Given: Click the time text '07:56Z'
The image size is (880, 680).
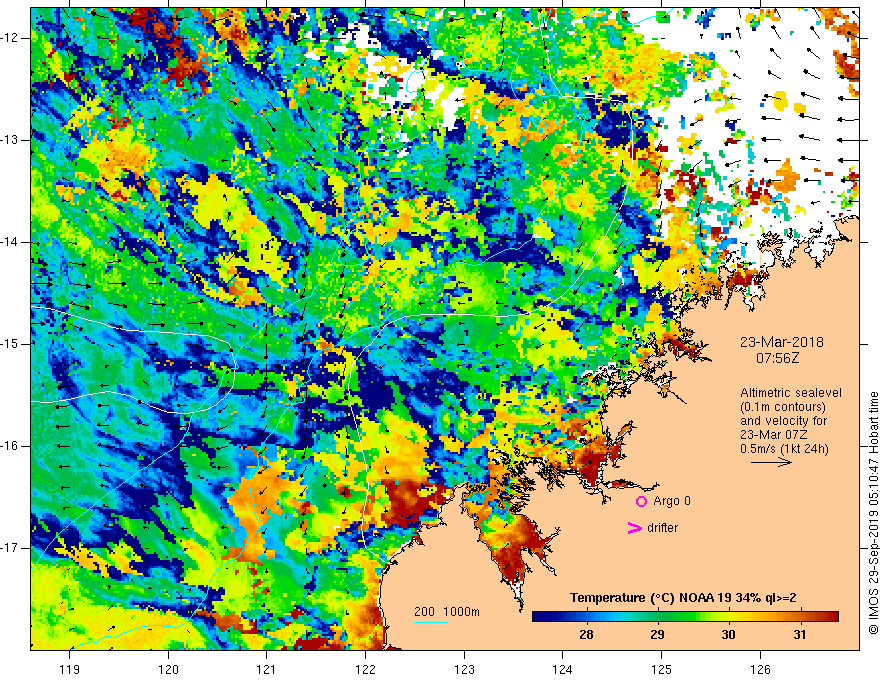Looking at the screenshot, I should tap(777, 358).
